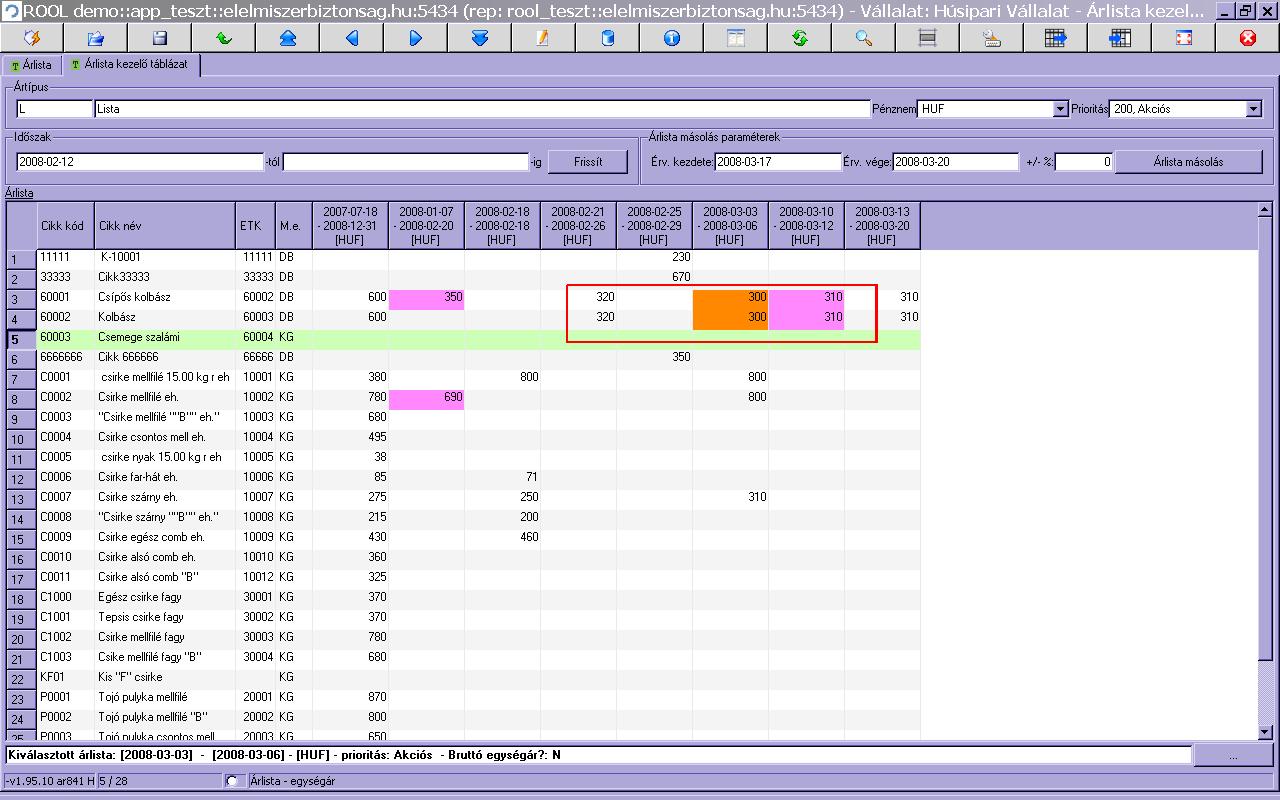
Task: Open the Prioritás dropdown showing 200, Akciós
Action: point(1253,109)
